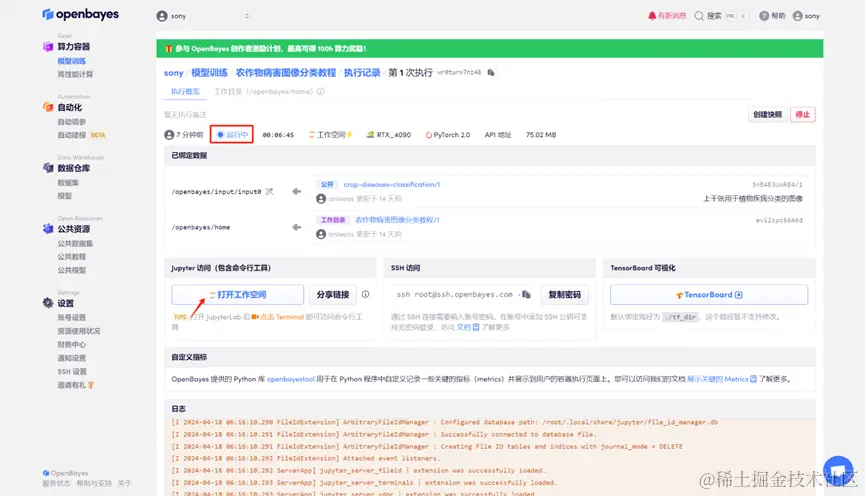
Task: Click the 复制密码 button
Action: point(564,295)
